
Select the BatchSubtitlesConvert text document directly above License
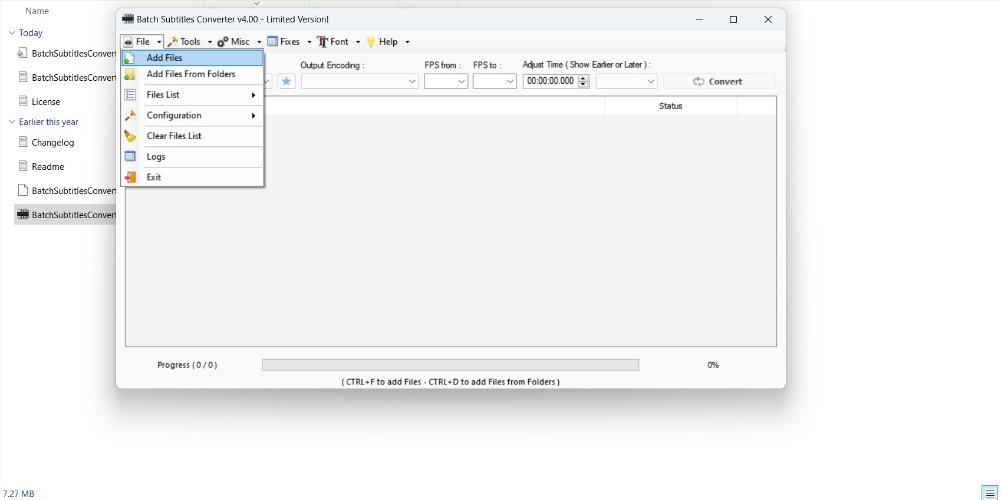[x=65, y=77]
